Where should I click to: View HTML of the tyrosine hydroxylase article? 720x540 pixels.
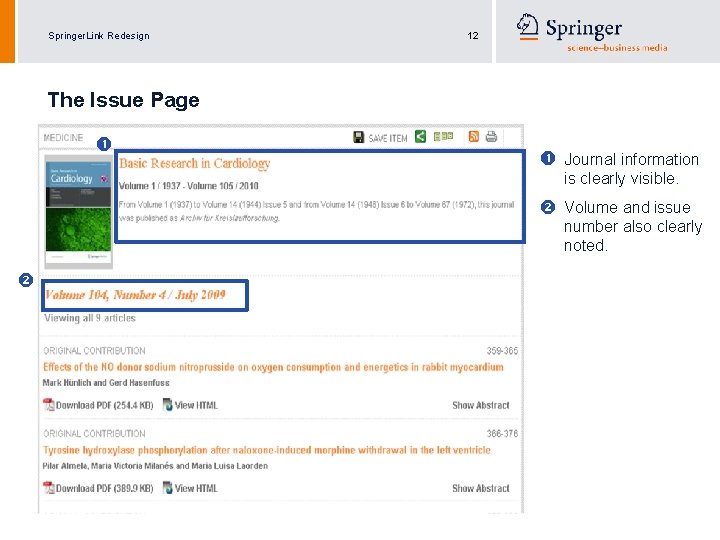coord(196,488)
